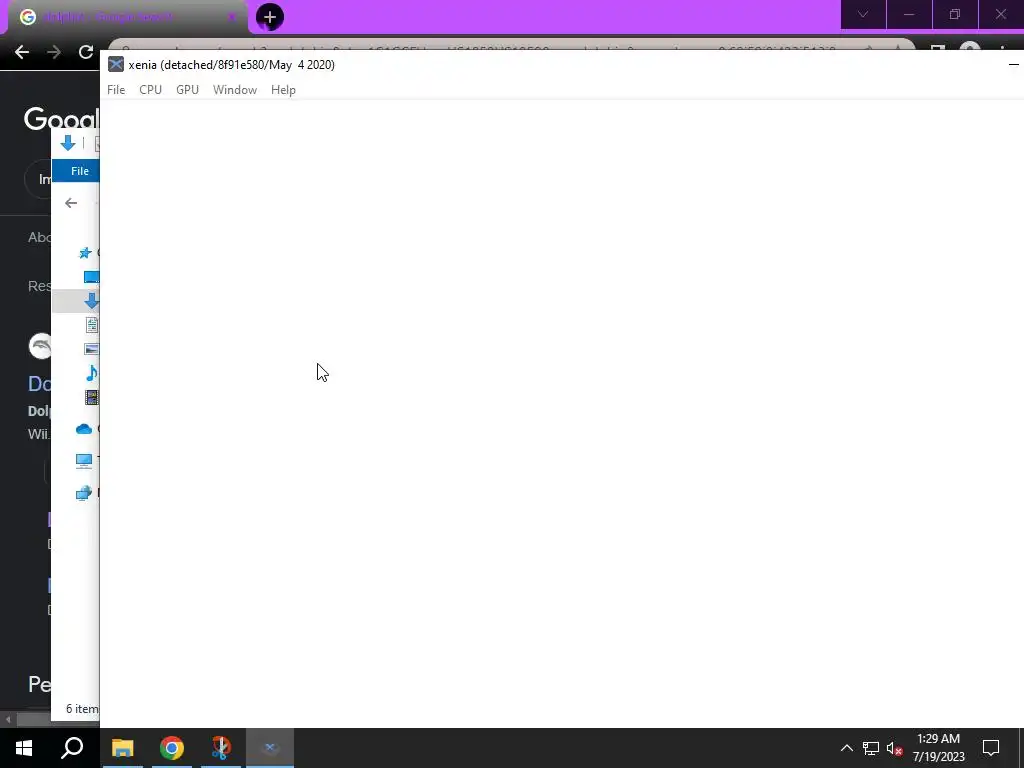Viewport: 1024px width, 768px height.
Task: Click File Explorer back arrow
Action: point(71,203)
